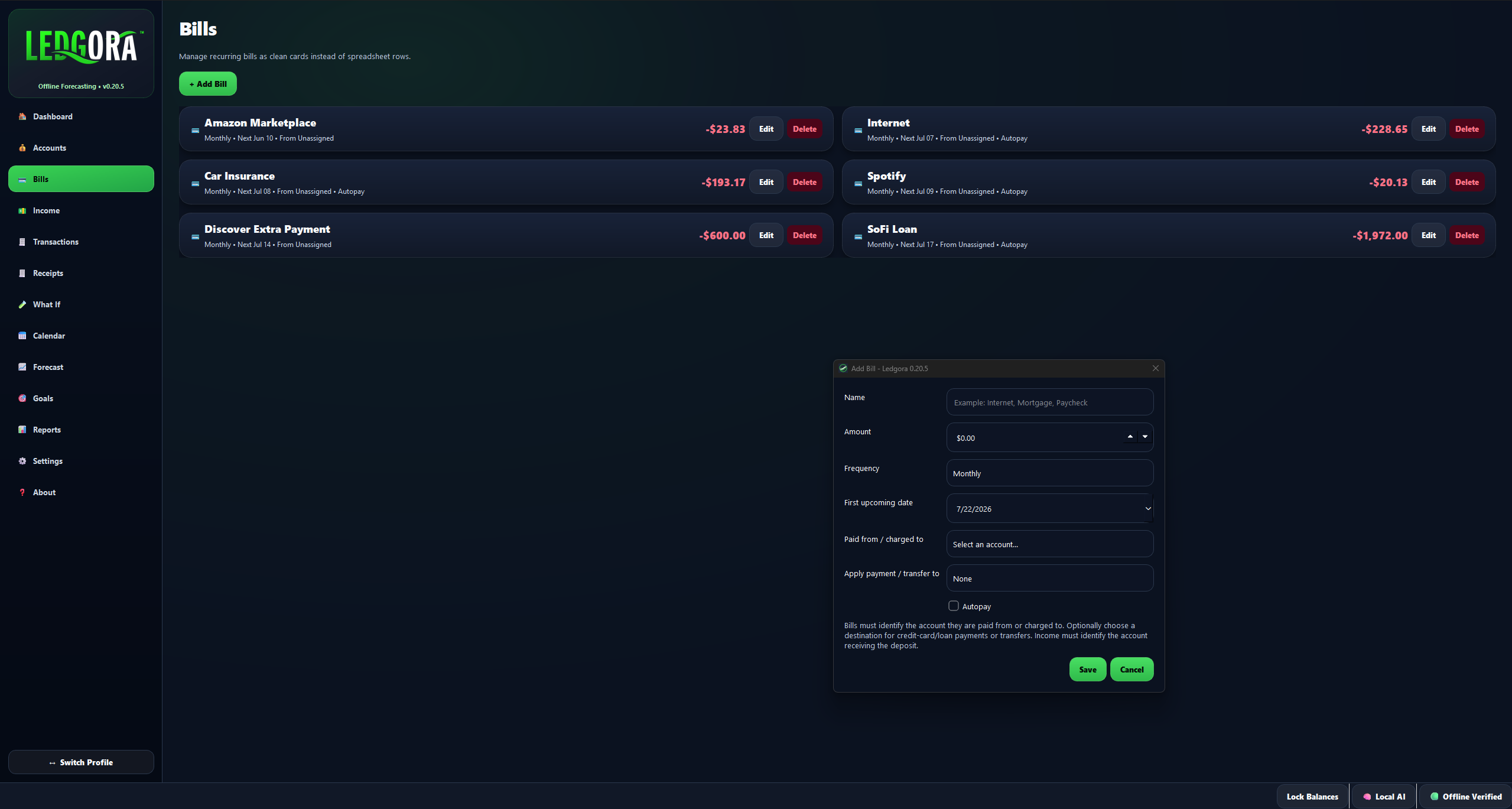The width and height of the screenshot is (1512, 809).
Task: Open the Dashboard house icon
Action: click(22, 116)
